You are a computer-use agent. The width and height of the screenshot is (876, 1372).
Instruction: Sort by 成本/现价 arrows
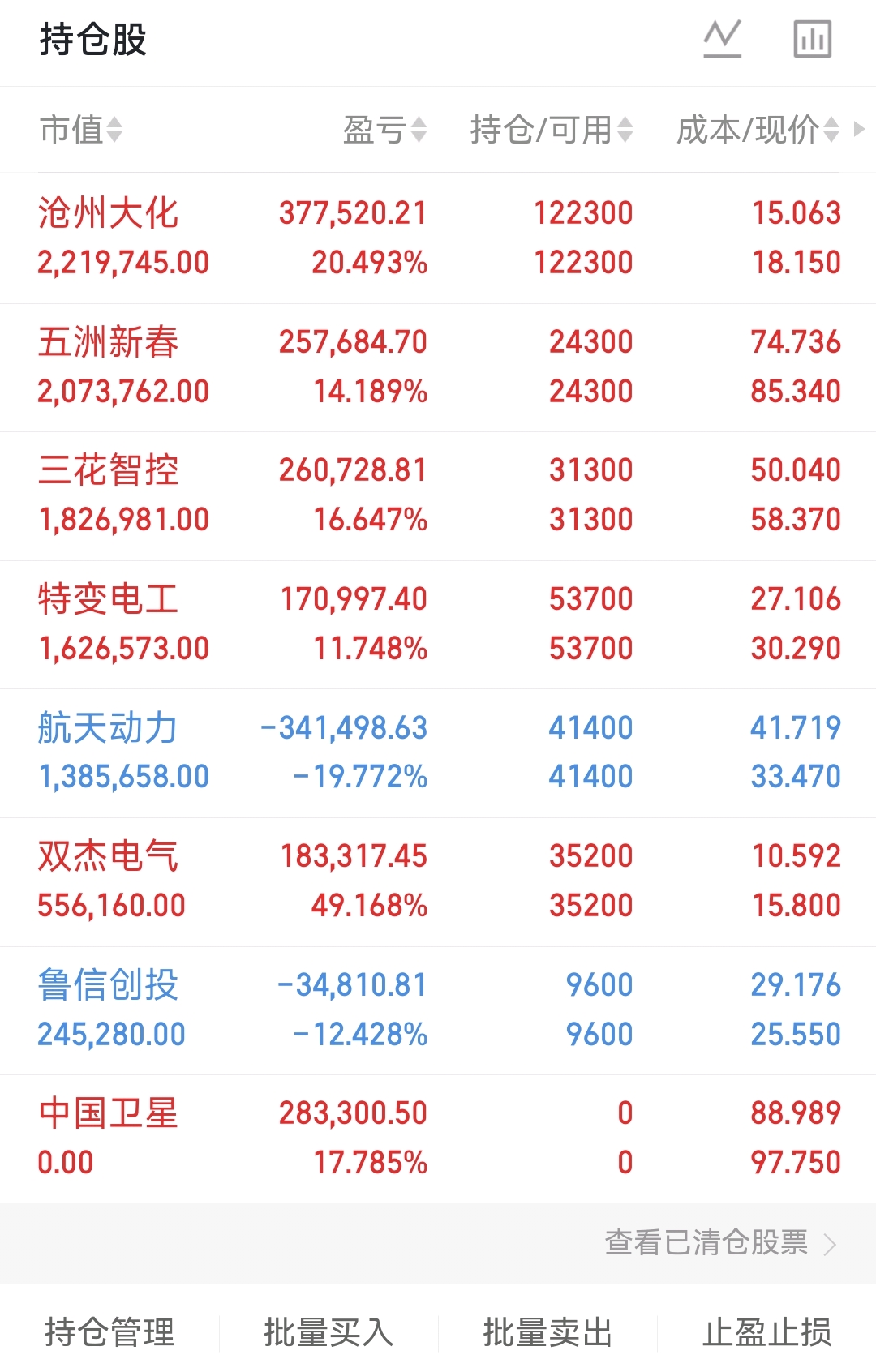(x=831, y=130)
